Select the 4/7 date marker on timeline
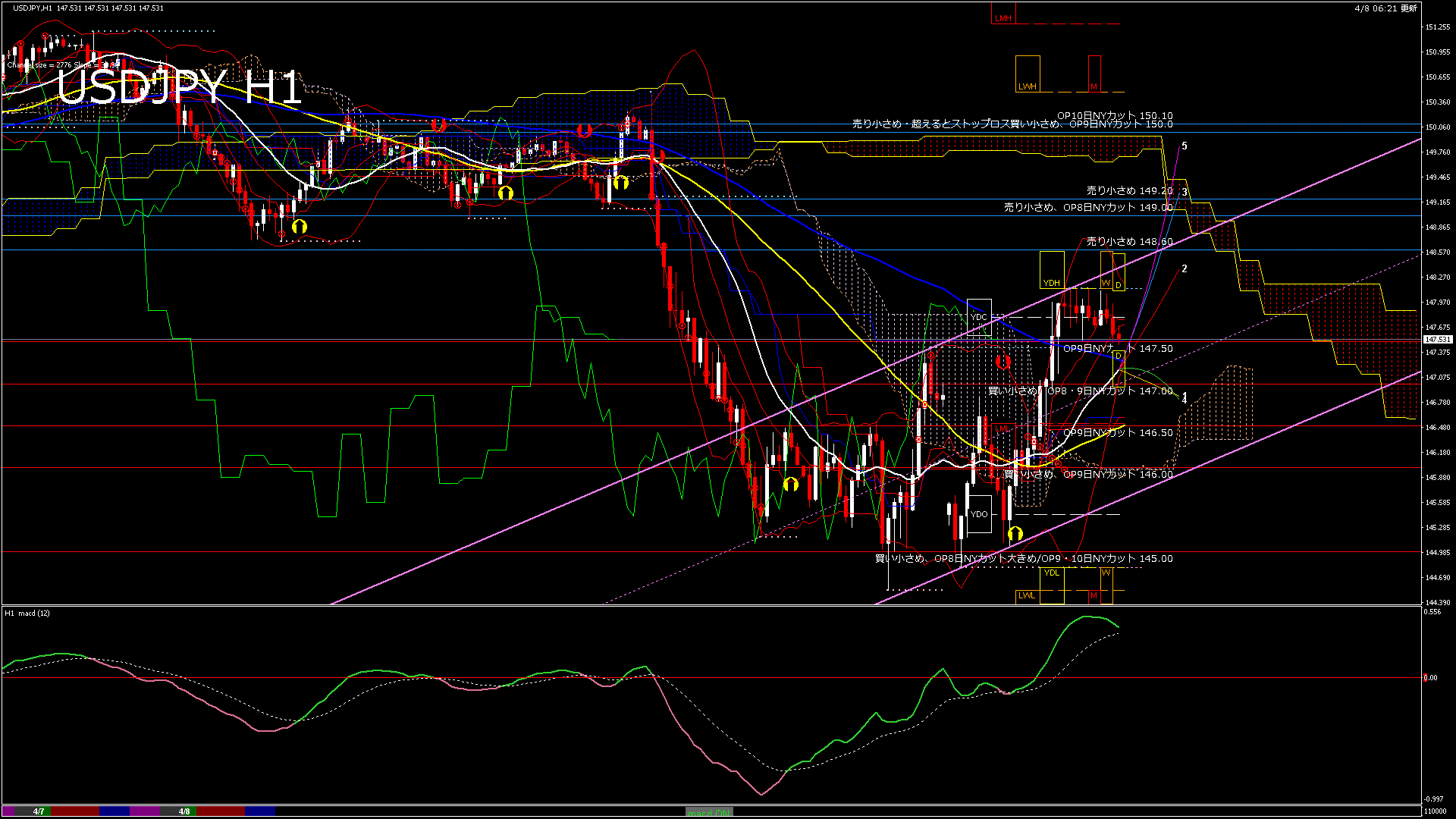Screen dimensions: 1456x819 (39, 811)
